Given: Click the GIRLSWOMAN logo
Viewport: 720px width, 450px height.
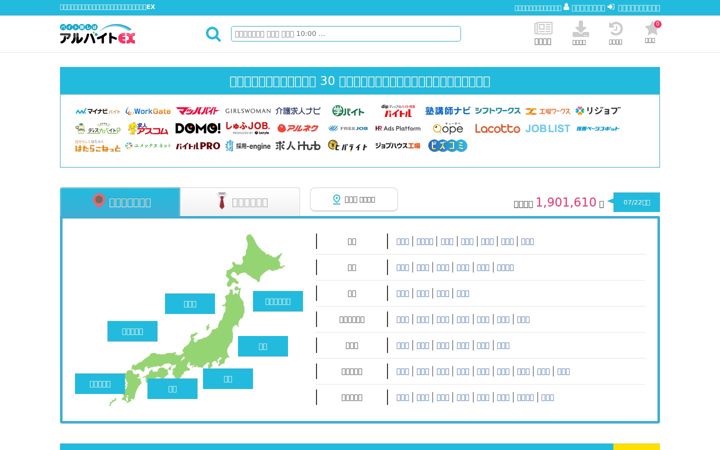Looking at the screenshot, I should [248, 111].
